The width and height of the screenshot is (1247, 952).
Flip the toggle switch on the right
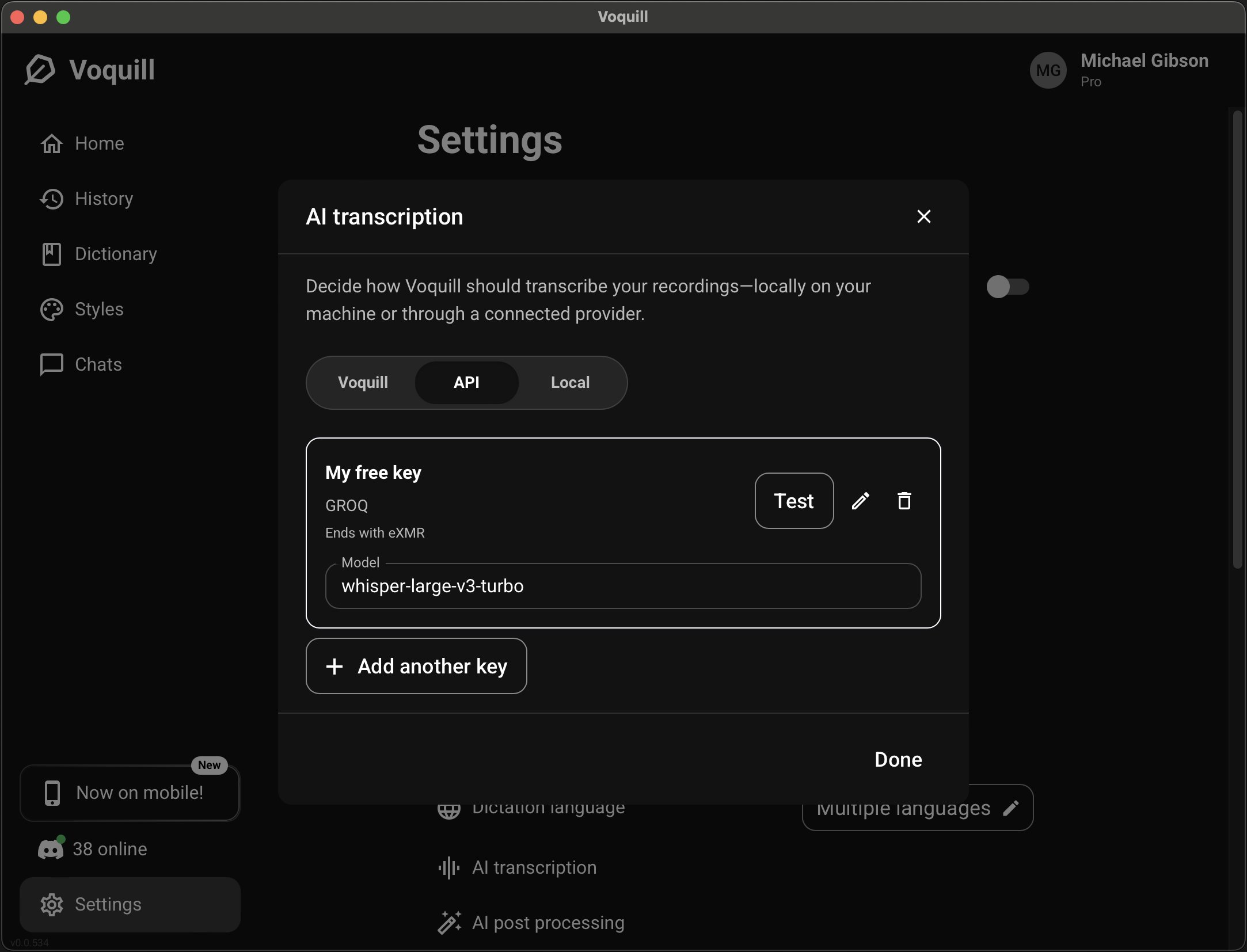tap(1008, 287)
